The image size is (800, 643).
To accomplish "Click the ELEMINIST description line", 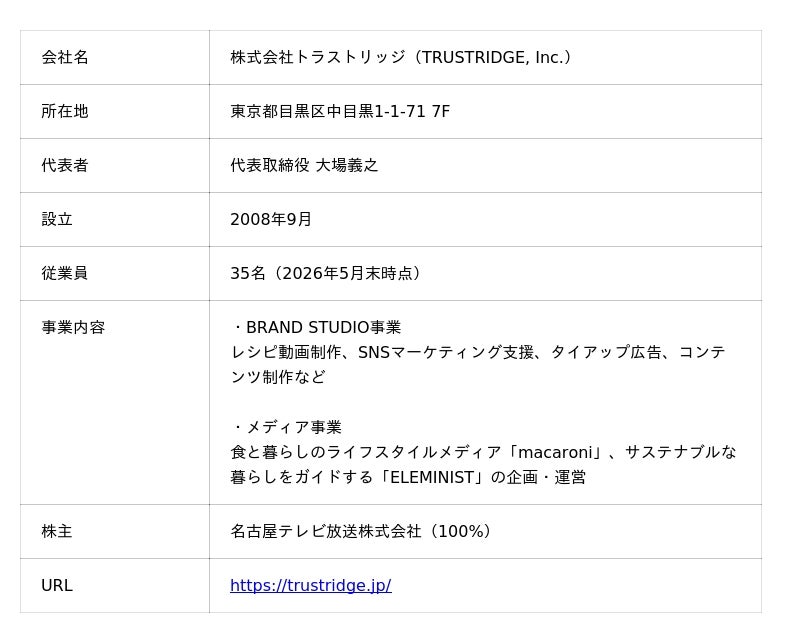I will pos(408,477).
